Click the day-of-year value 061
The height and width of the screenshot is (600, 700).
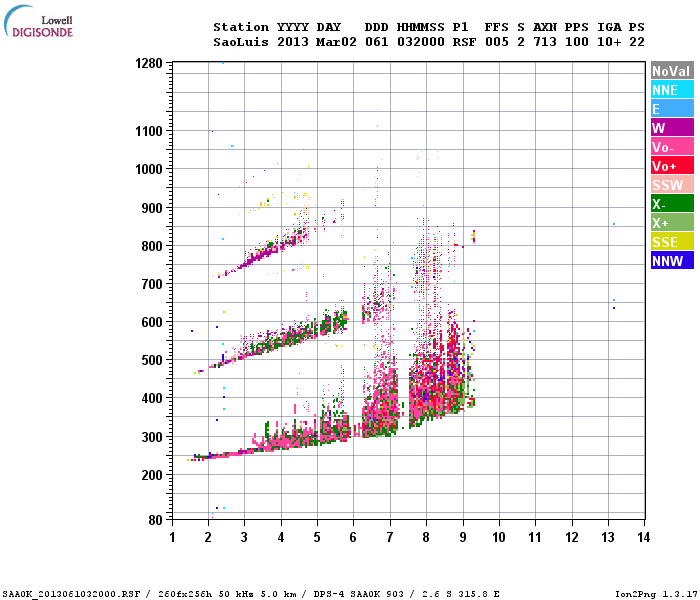click(377, 42)
